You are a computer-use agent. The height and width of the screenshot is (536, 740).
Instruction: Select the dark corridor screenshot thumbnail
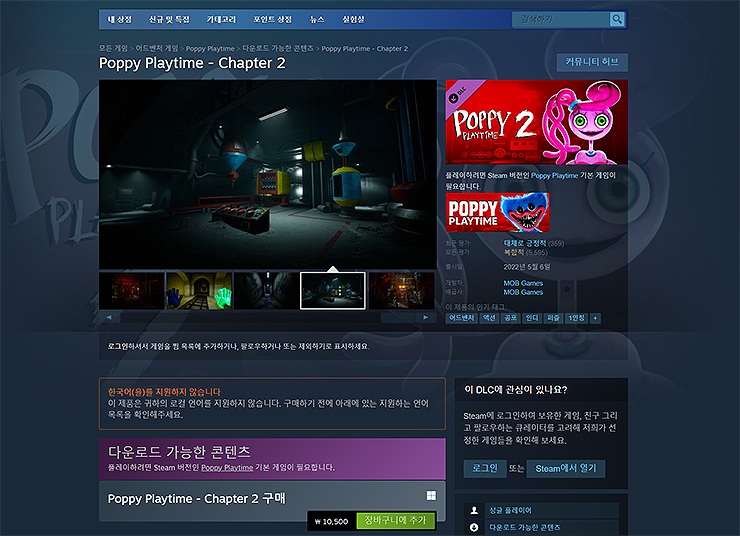[x=266, y=291]
